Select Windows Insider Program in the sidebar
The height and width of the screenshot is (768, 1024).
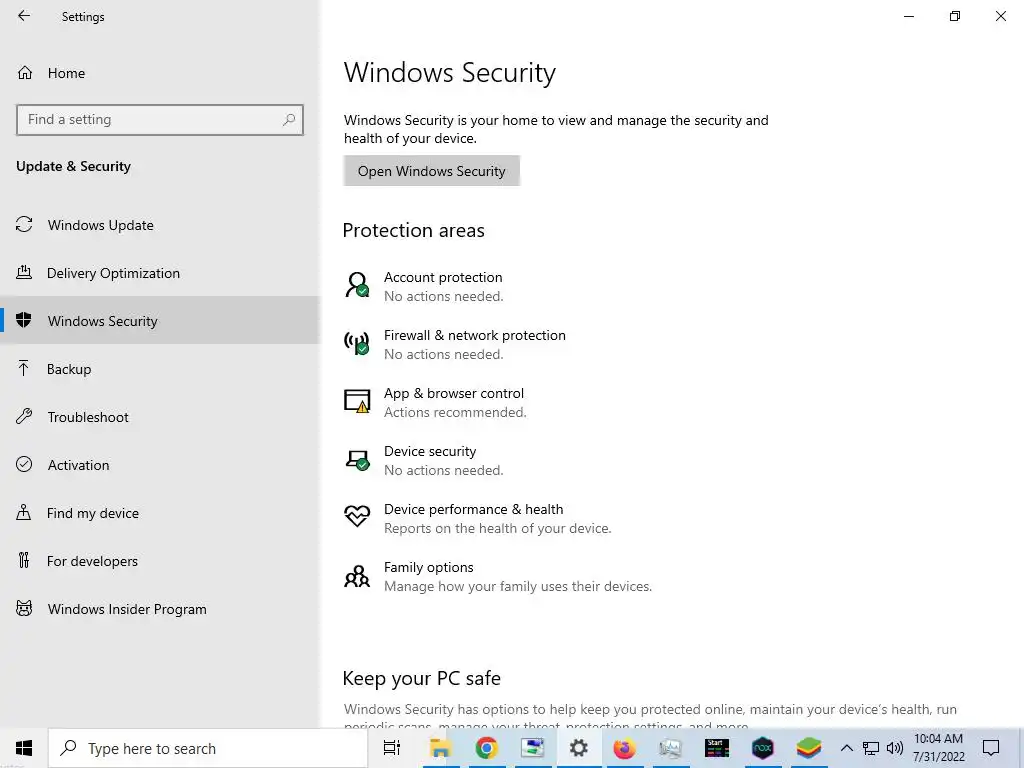[x=160, y=609]
